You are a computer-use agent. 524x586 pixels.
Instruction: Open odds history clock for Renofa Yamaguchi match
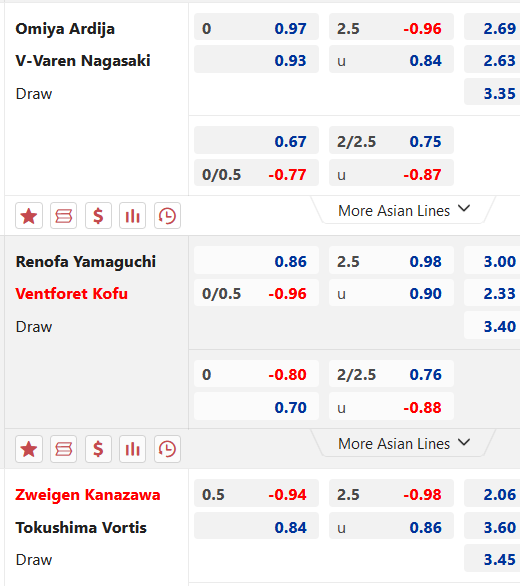click(167, 449)
